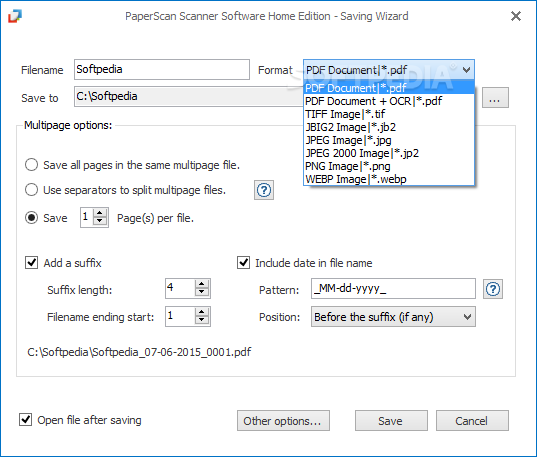Choose TIFF Image|*.tif format

click(x=389, y=114)
